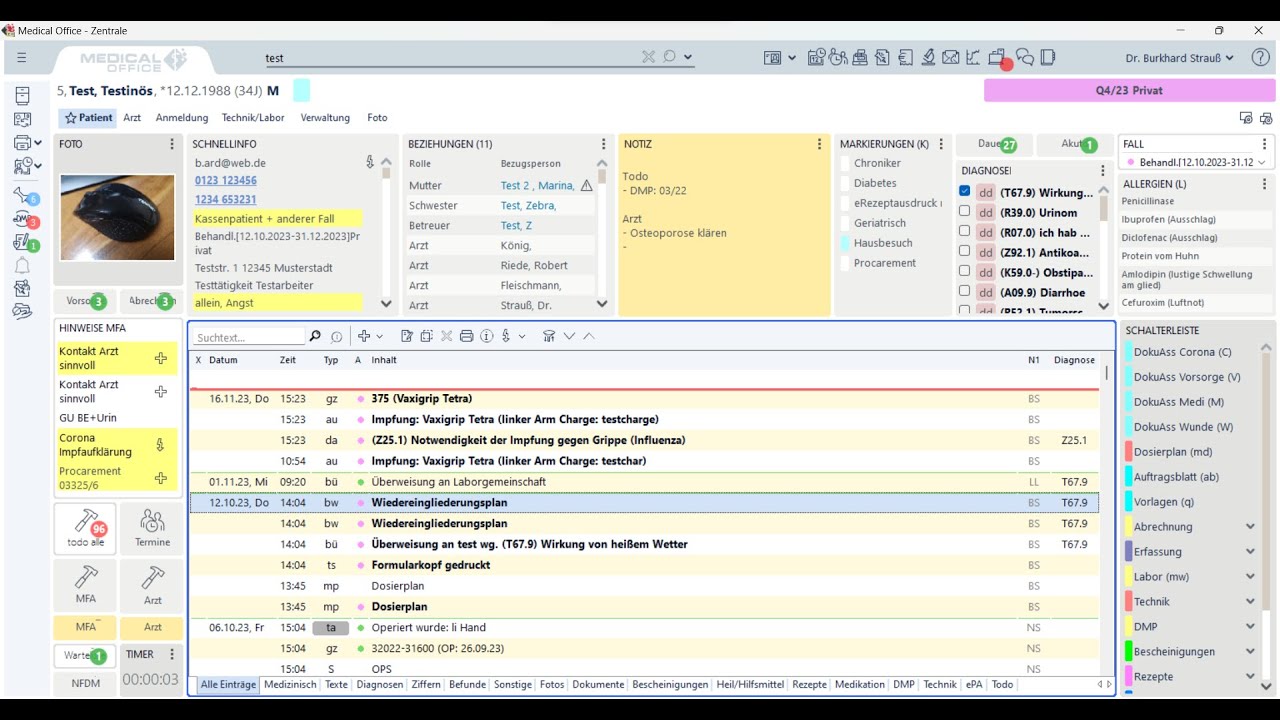Click search magnifier next to Suchtext field
This screenshot has width=1280, height=720.
click(x=315, y=336)
